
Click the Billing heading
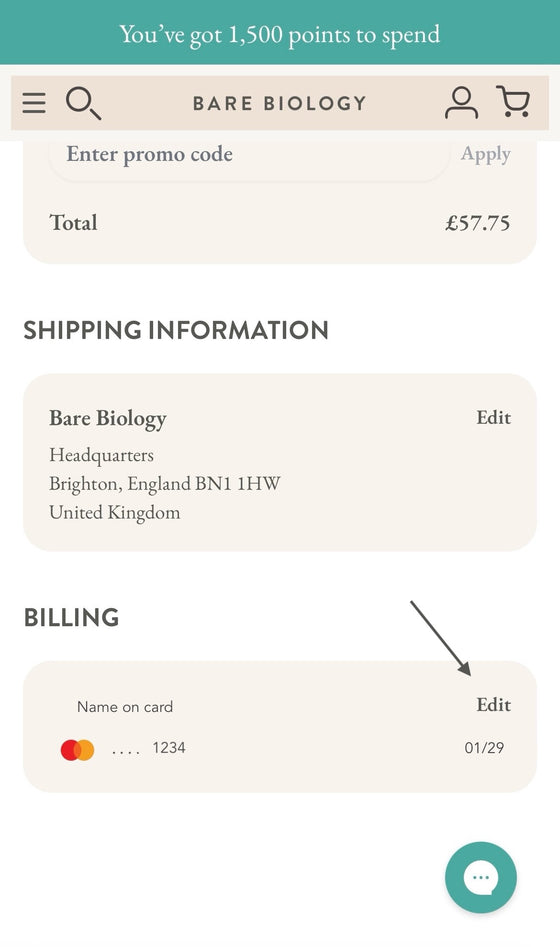pyautogui.click(x=71, y=618)
